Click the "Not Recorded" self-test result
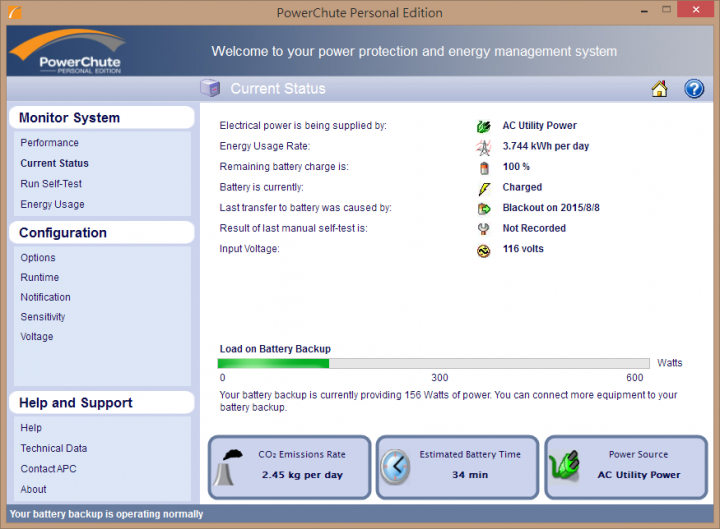The height and width of the screenshot is (529, 720). tap(534, 228)
